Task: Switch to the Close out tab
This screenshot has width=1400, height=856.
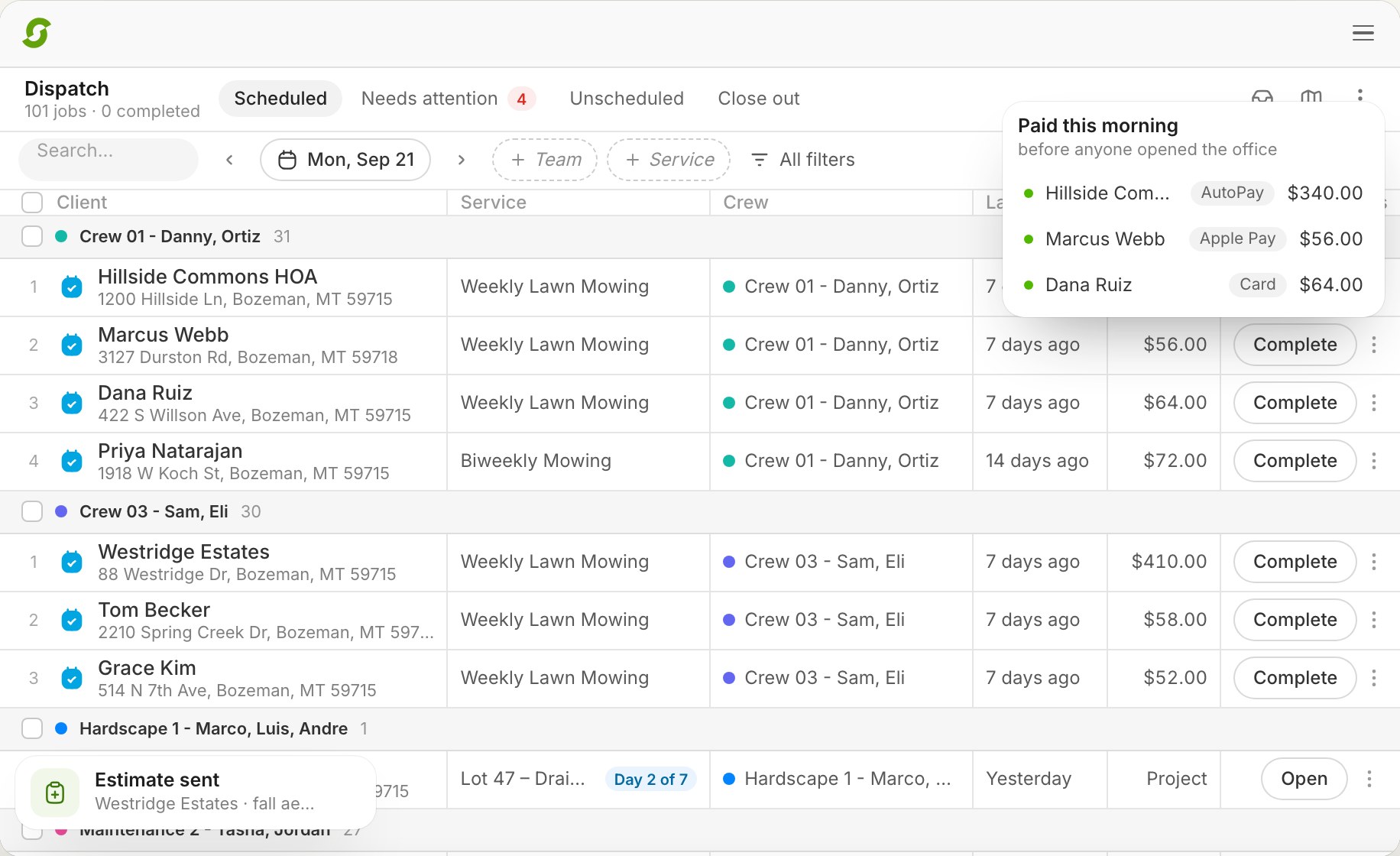Action: [x=759, y=99]
